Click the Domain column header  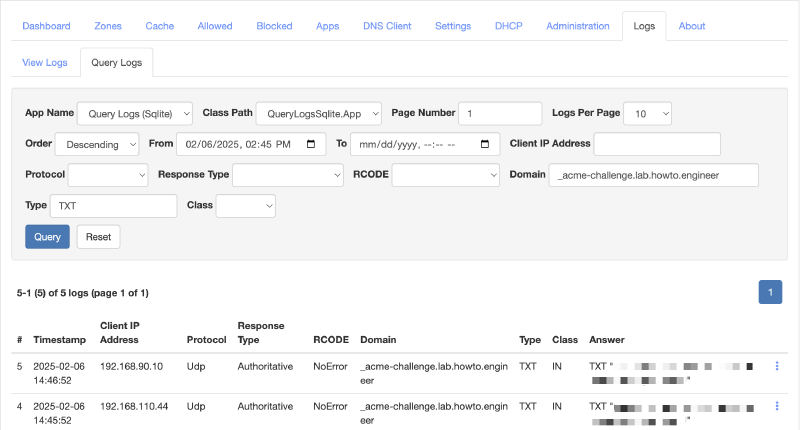378,340
